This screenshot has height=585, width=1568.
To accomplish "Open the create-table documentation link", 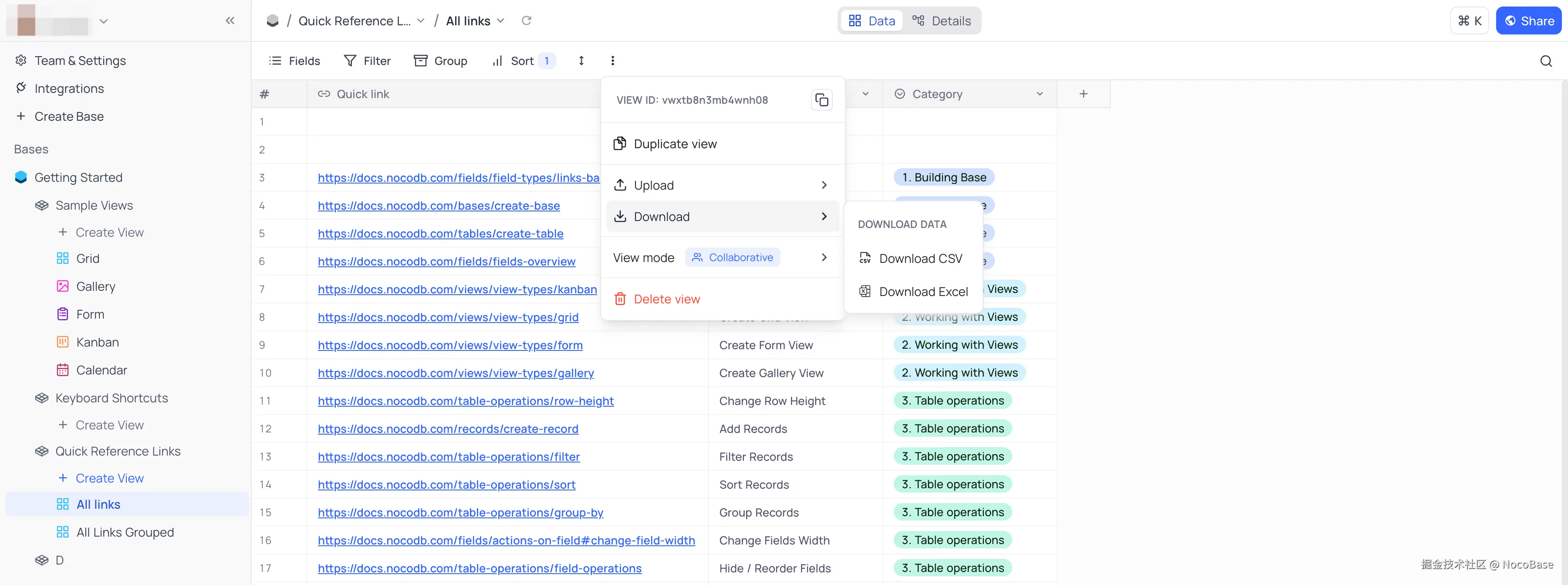I will tap(440, 233).
